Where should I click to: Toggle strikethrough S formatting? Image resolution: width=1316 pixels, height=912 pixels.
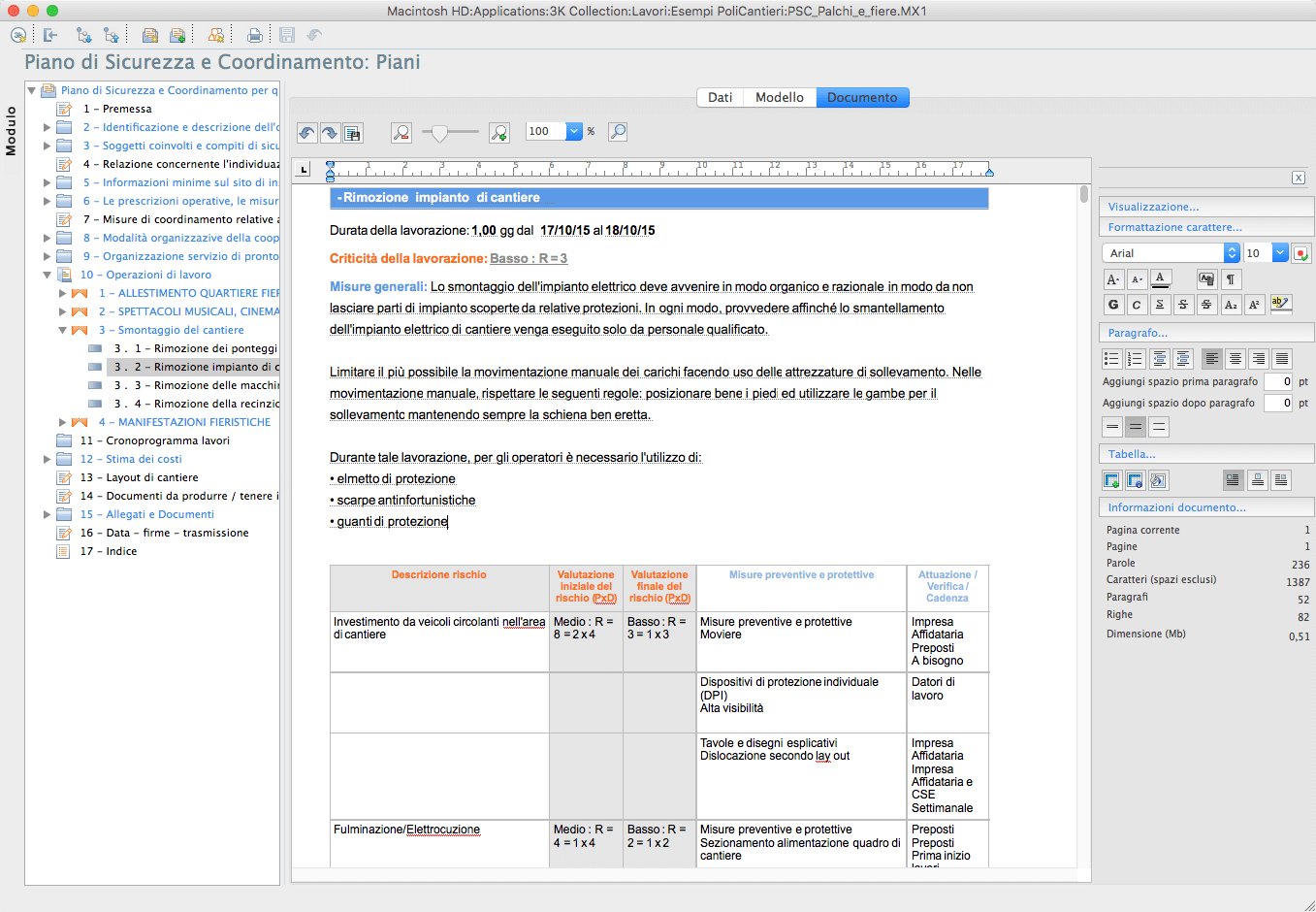point(1183,304)
